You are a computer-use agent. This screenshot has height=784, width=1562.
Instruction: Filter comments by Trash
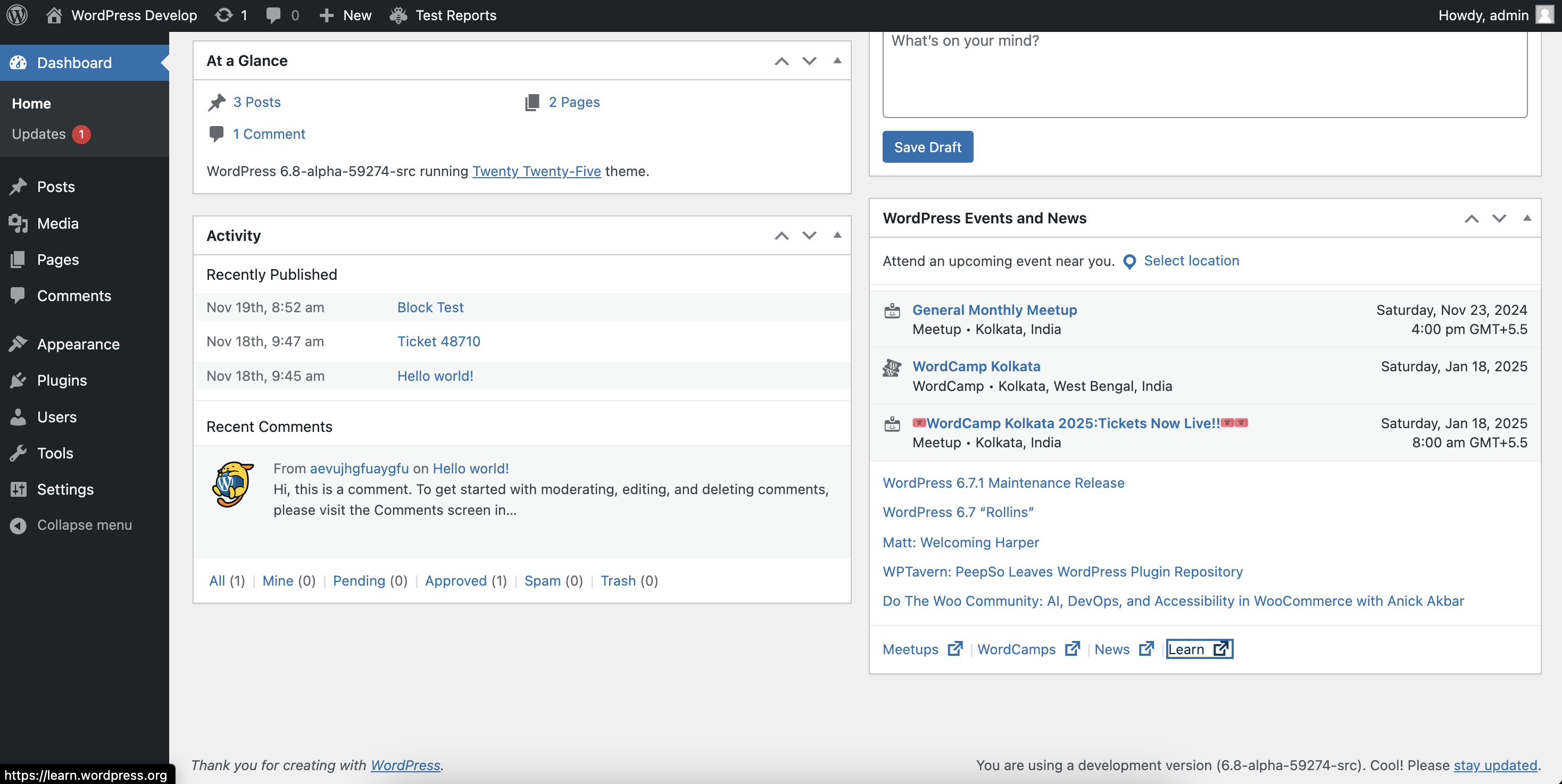(x=618, y=581)
